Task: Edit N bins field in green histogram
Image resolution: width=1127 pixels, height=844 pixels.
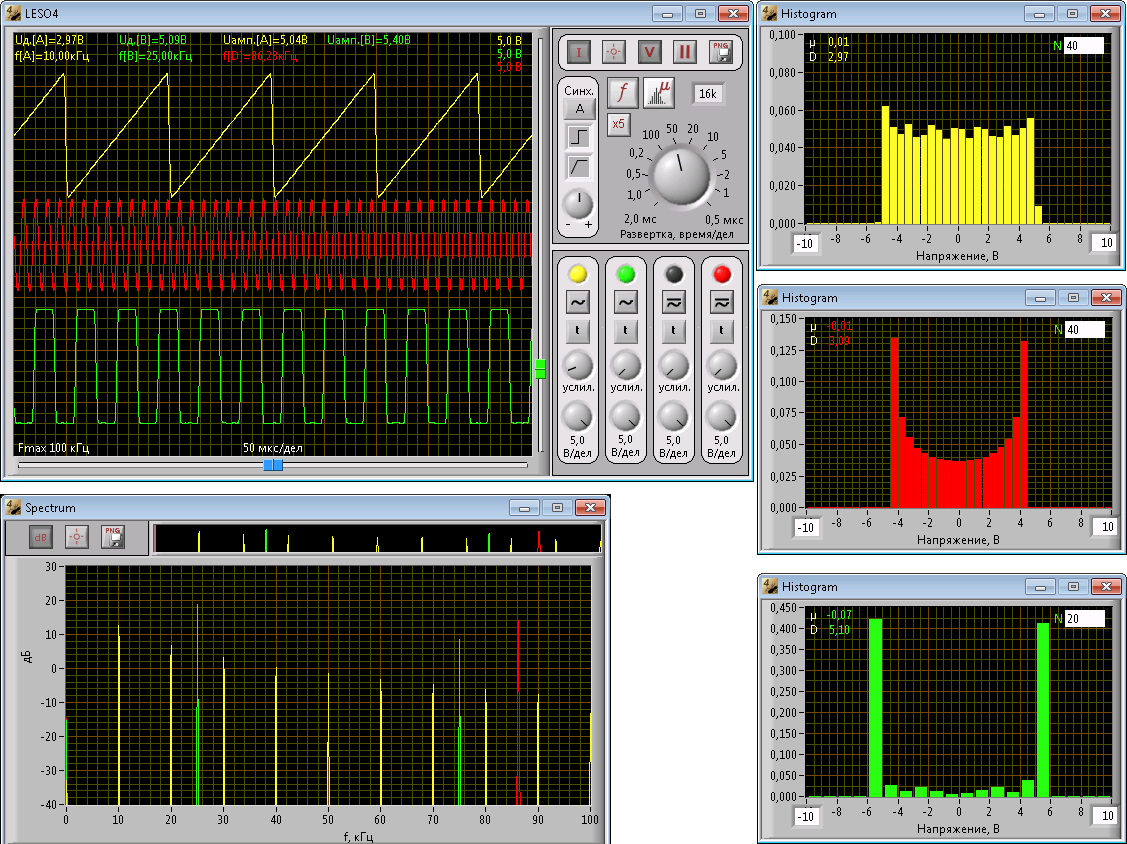Action: point(1084,618)
